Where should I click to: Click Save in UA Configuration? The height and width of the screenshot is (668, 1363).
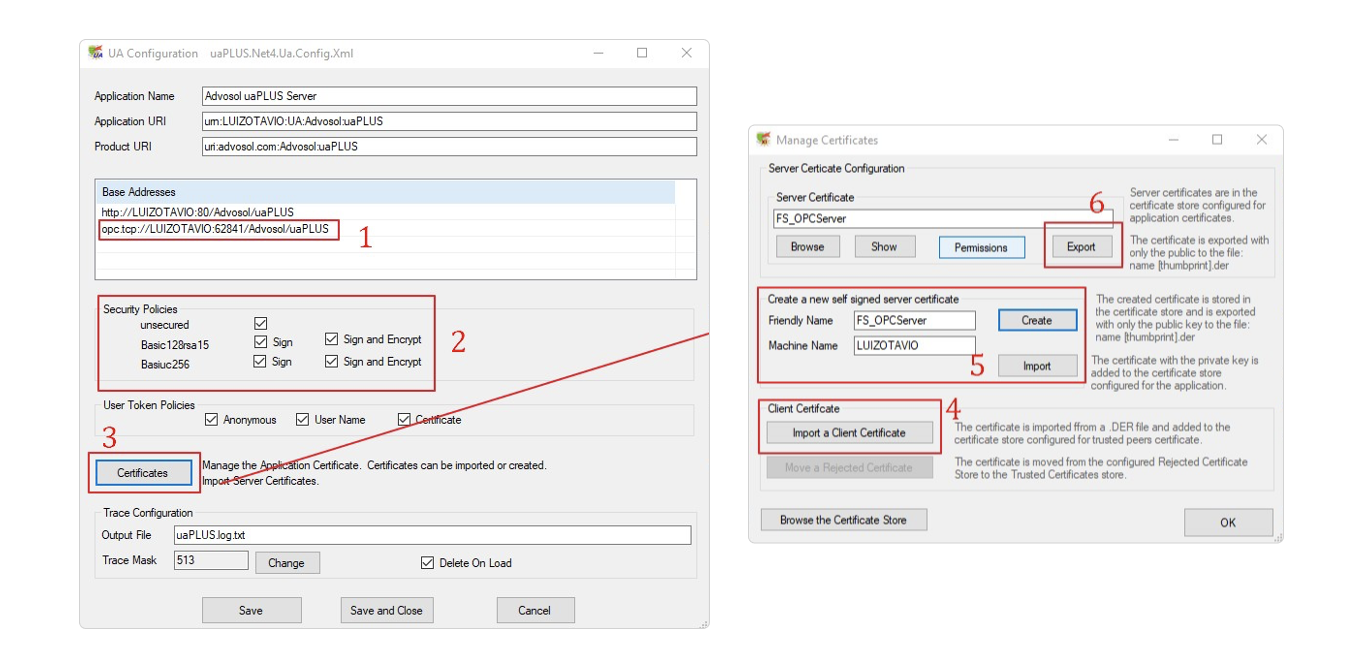click(251, 610)
